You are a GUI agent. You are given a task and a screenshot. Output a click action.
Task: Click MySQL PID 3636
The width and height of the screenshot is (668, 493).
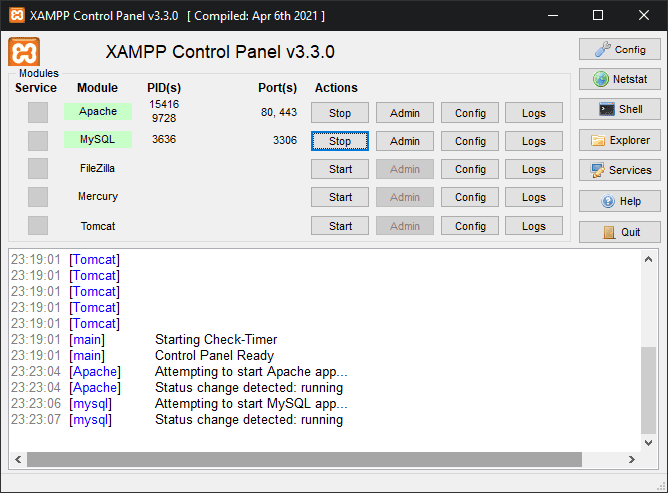(164, 139)
